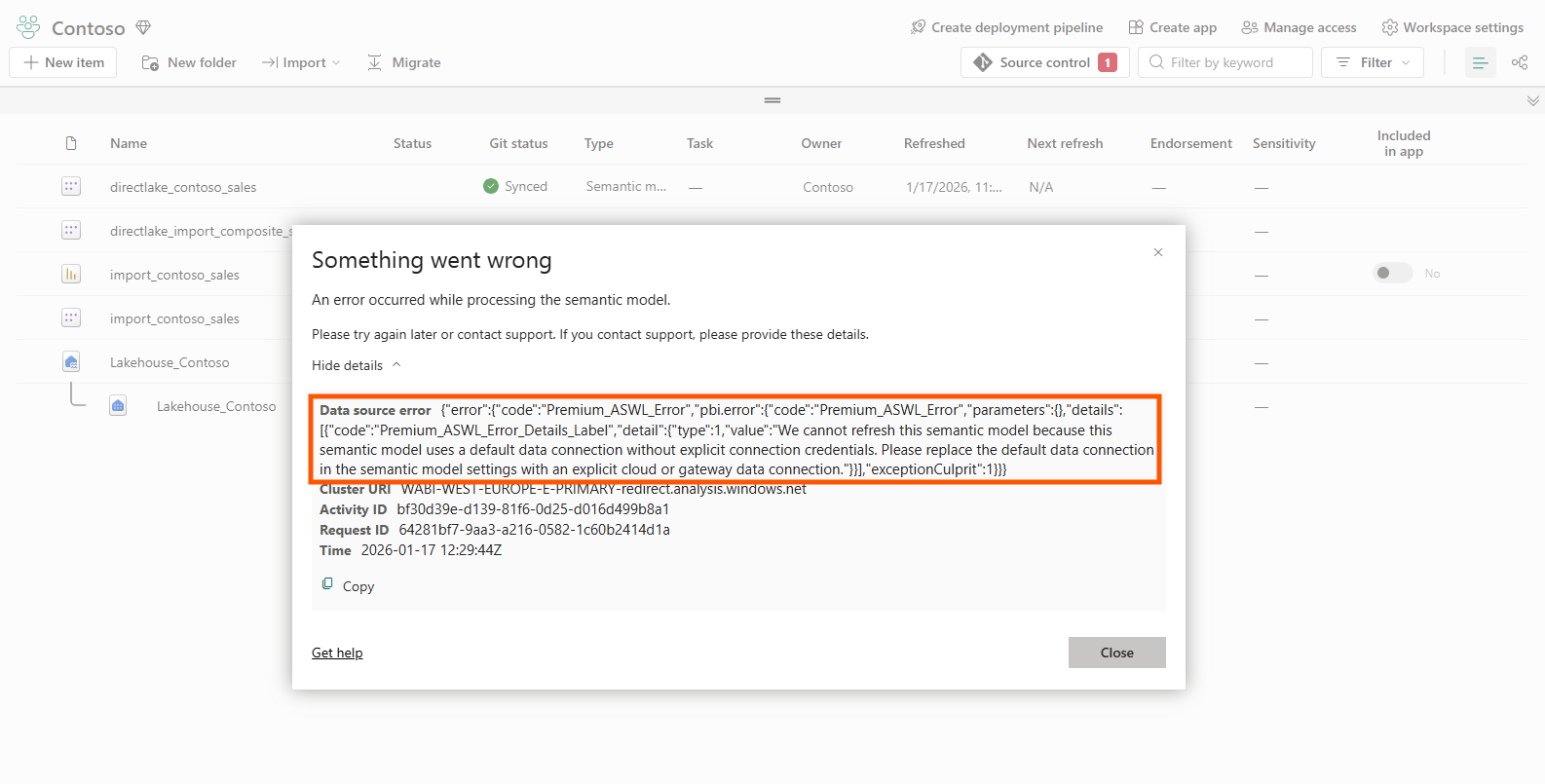The height and width of the screenshot is (784, 1545).
Task: Click the Synced green check icon
Action: click(x=491, y=186)
